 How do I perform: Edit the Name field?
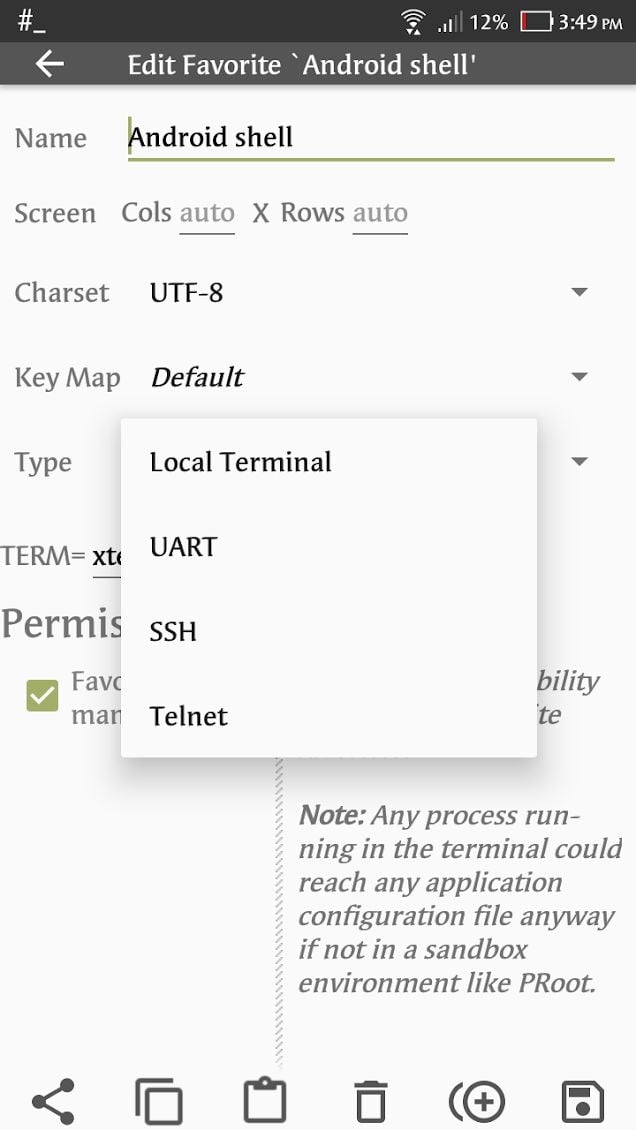[x=300, y=137]
